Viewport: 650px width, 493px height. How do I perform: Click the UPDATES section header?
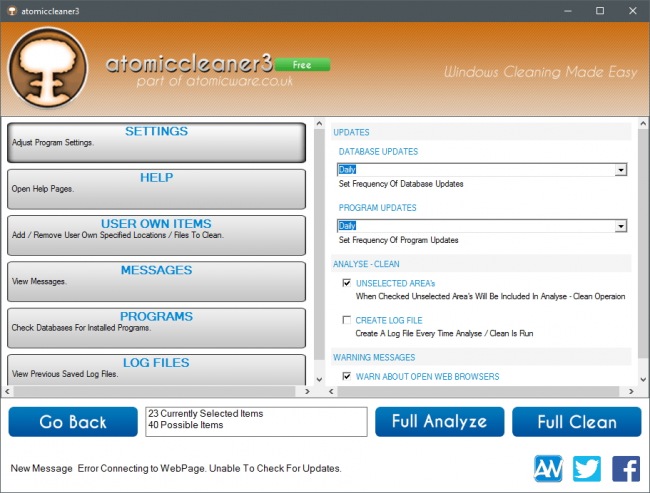click(x=351, y=132)
